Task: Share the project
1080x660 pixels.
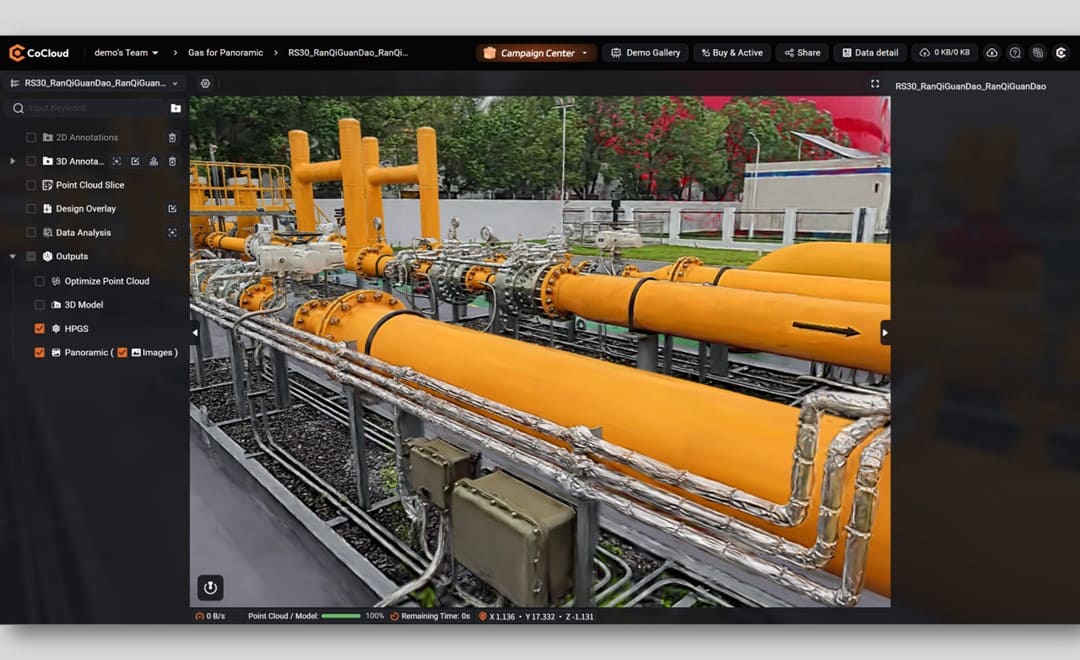Action: [x=802, y=52]
